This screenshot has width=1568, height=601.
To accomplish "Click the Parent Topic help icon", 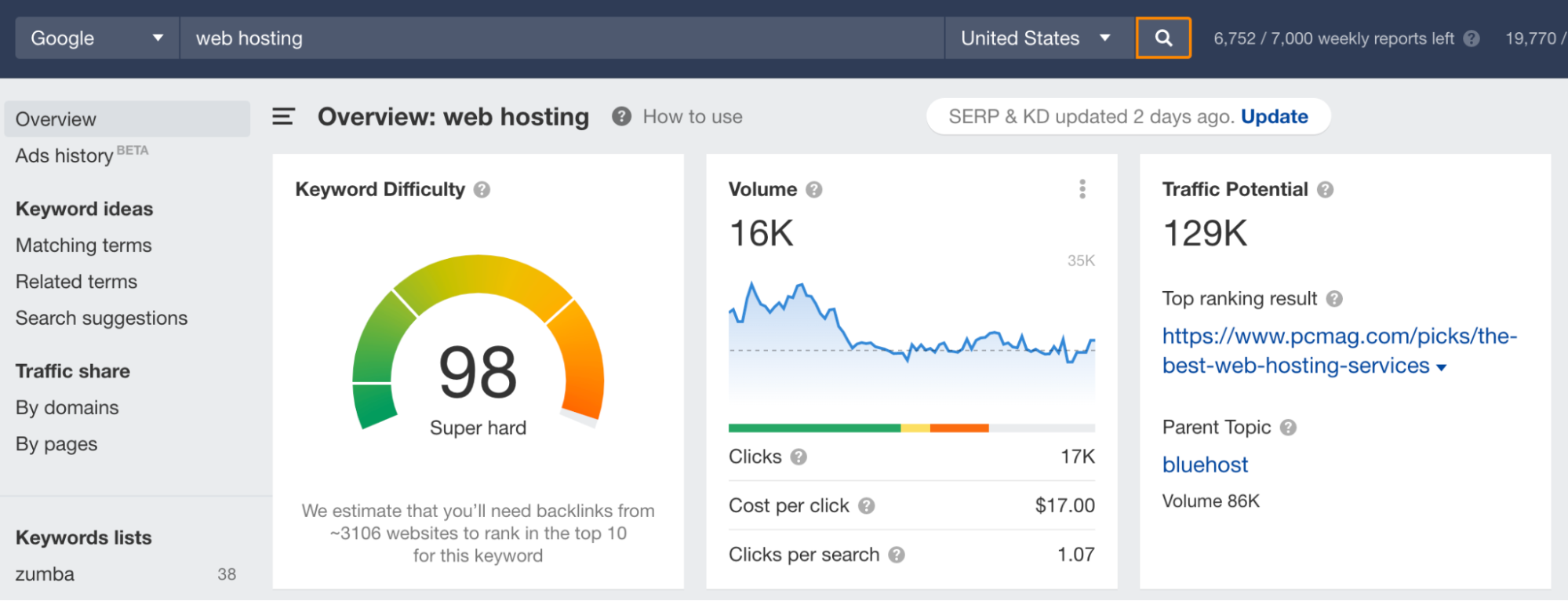I will (x=1288, y=428).
